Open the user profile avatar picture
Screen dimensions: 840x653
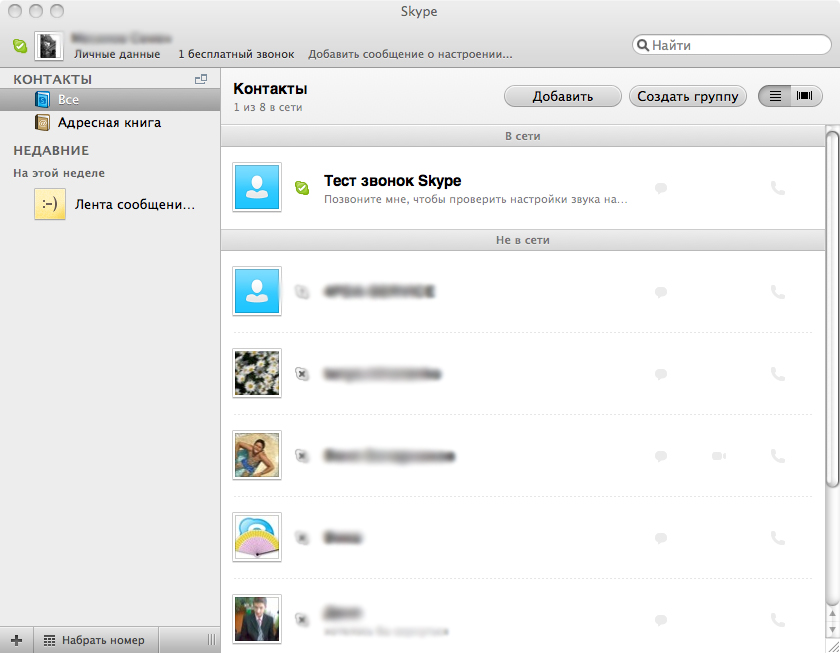(49, 46)
